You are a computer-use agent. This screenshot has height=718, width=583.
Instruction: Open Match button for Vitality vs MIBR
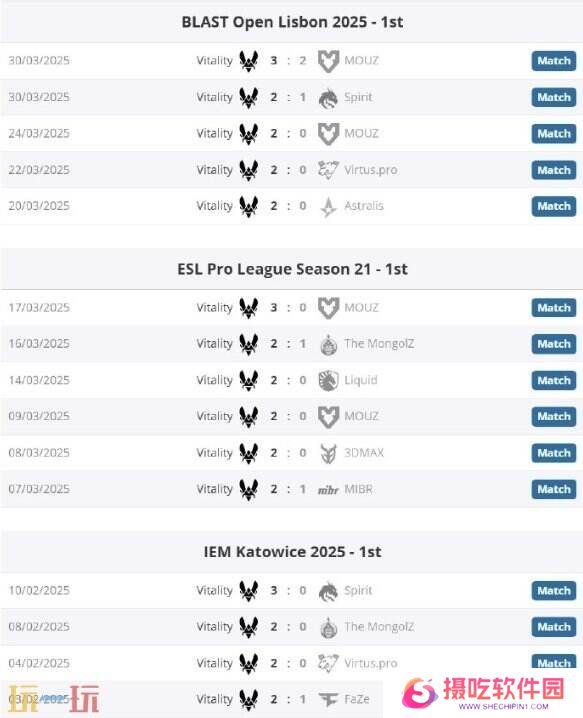coord(554,490)
